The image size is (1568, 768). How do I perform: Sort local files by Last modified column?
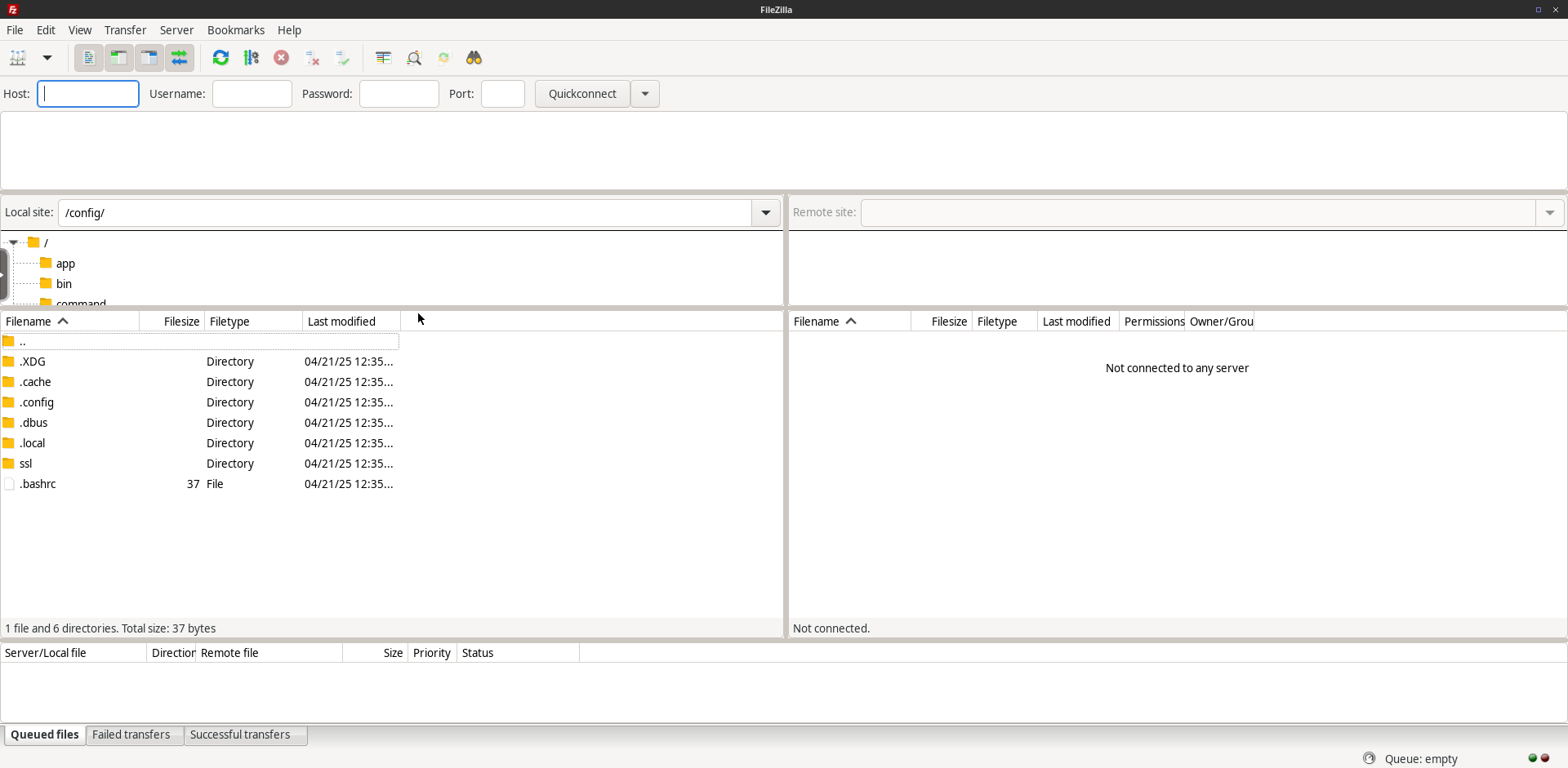[x=352, y=322]
